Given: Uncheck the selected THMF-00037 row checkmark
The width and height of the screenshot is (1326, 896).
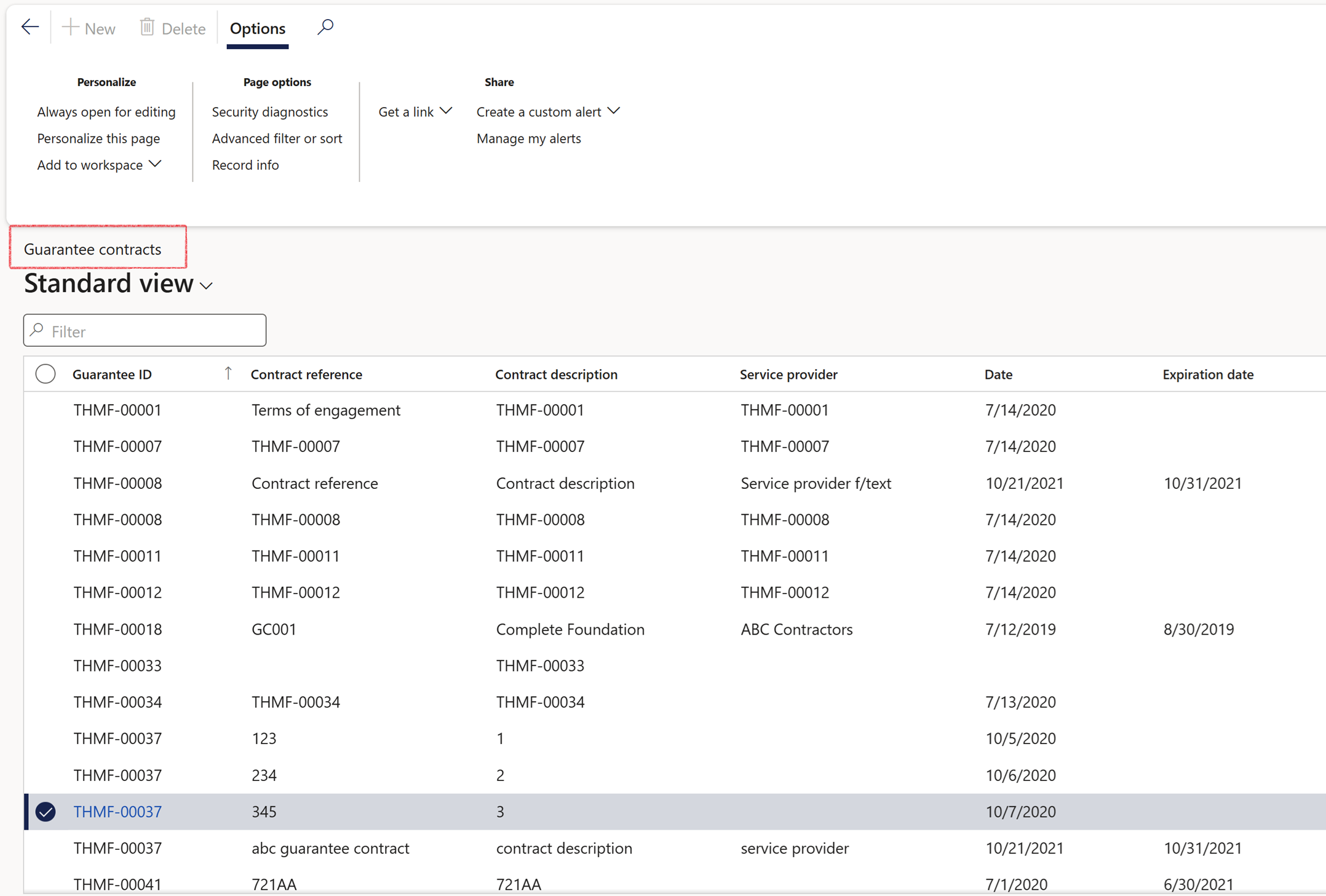Looking at the screenshot, I should (46, 812).
